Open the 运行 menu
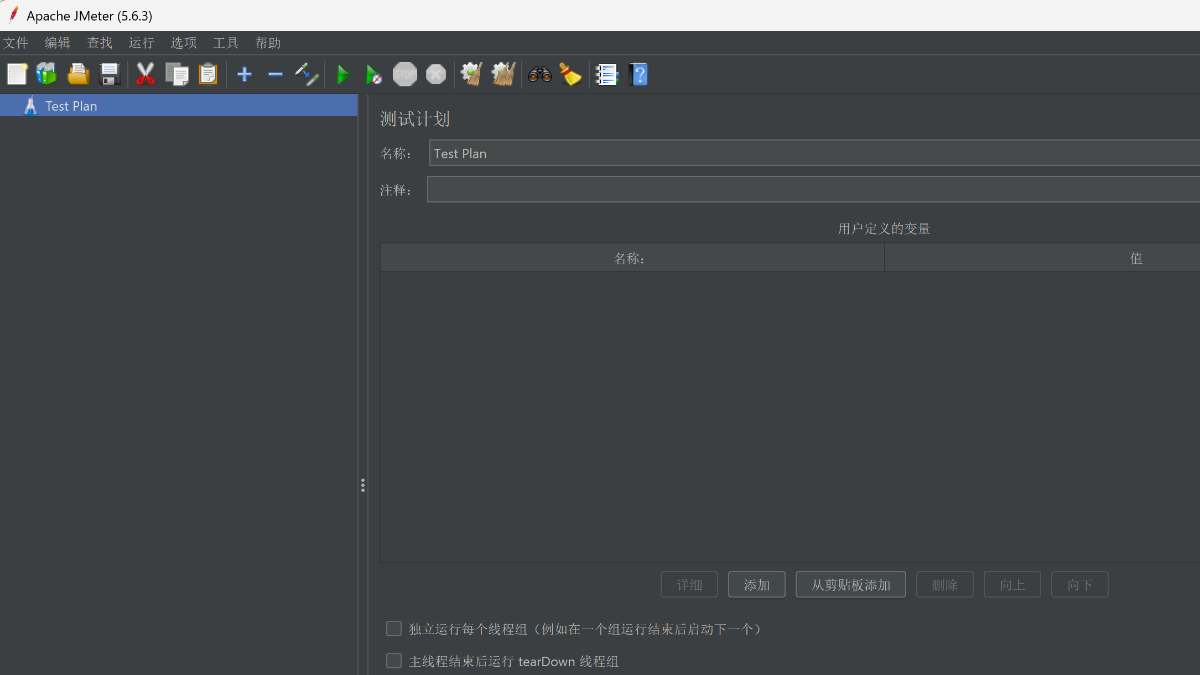This screenshot has width=1200, height=675. pos(142,43)
